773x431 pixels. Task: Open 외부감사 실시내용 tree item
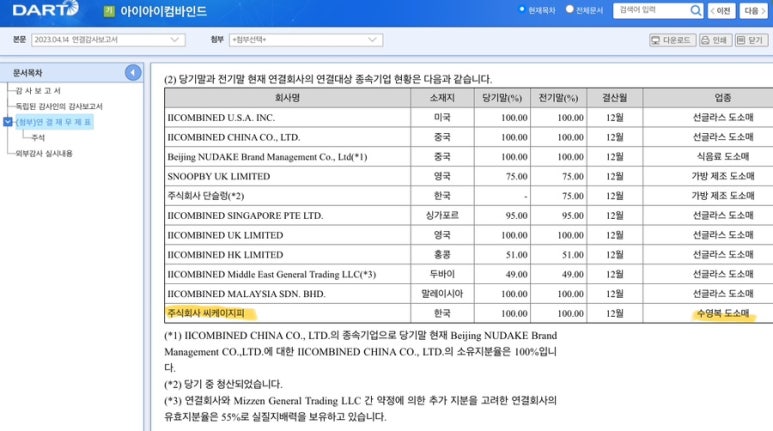coord(44,153)
